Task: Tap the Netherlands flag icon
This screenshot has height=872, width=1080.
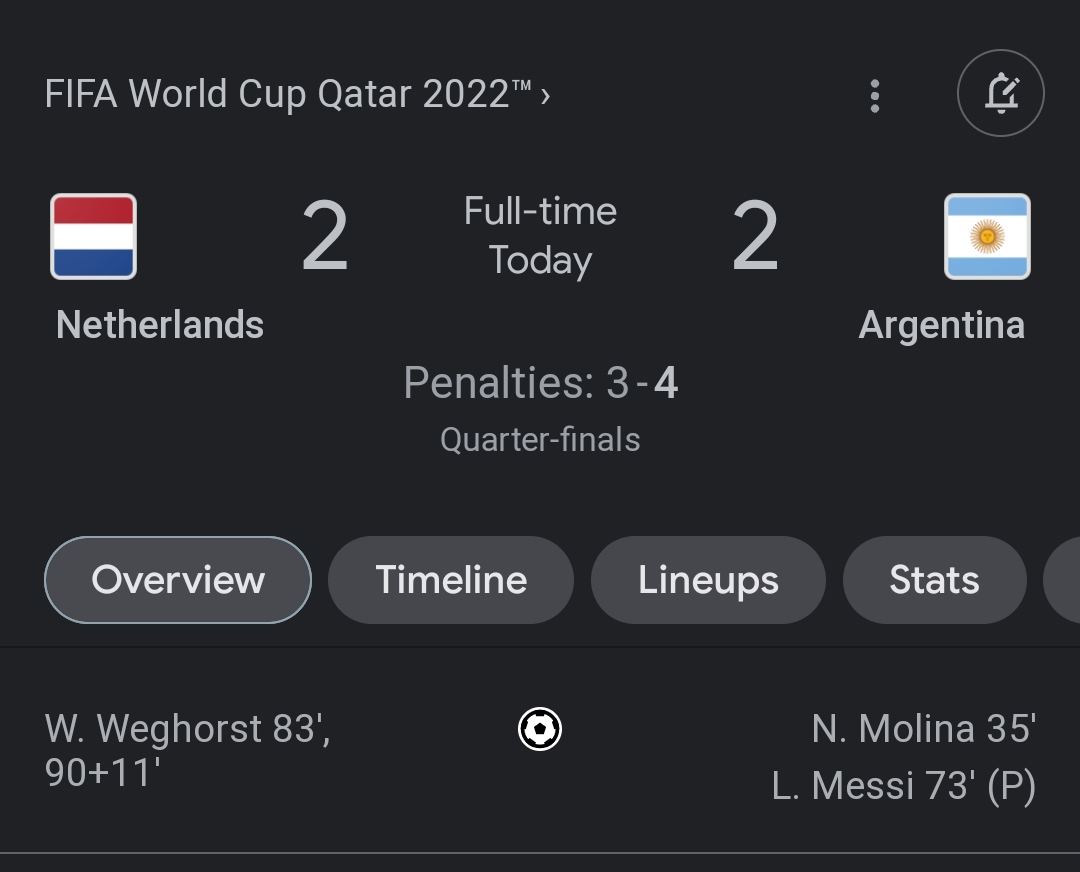Action: [94, 236]
